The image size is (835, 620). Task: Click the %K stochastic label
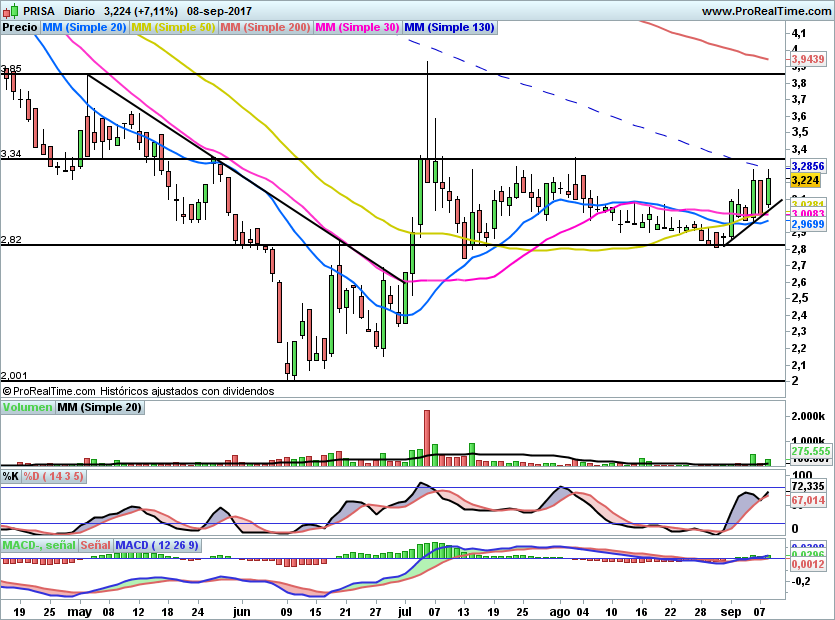(11, 477)
